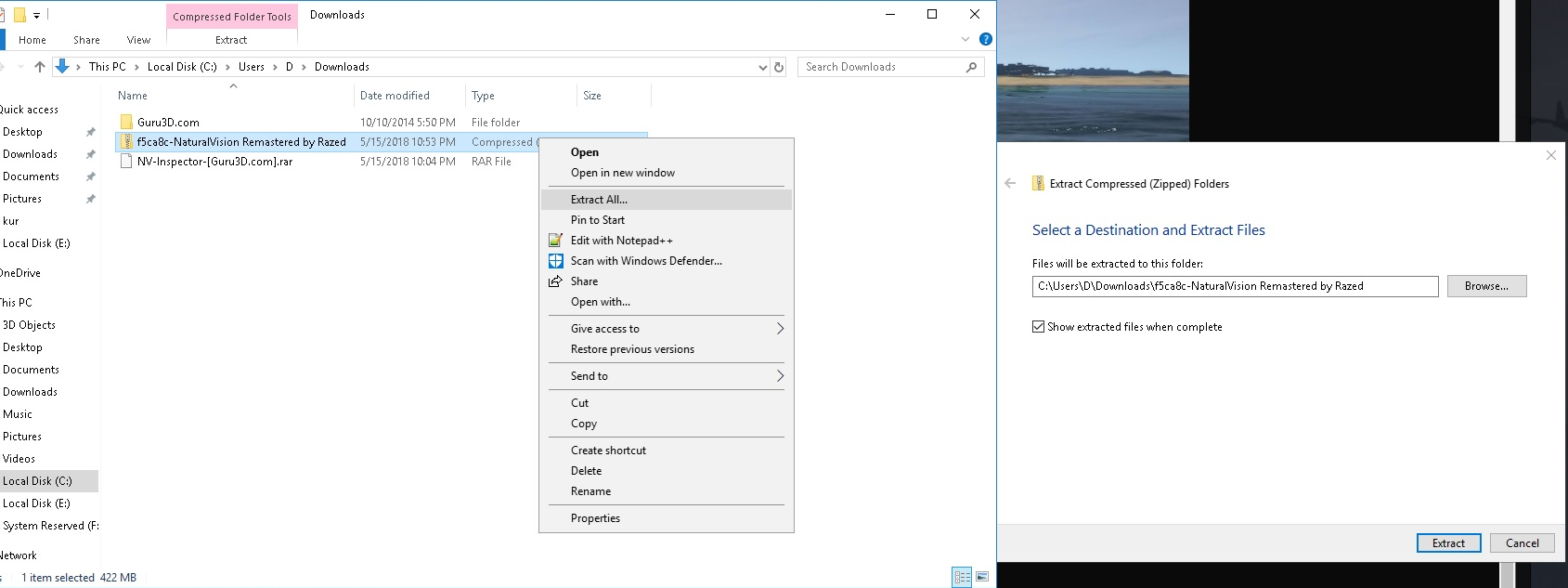Select the NV-Inspector rar file icon
Screen dimensions: 1568x588
126,162
